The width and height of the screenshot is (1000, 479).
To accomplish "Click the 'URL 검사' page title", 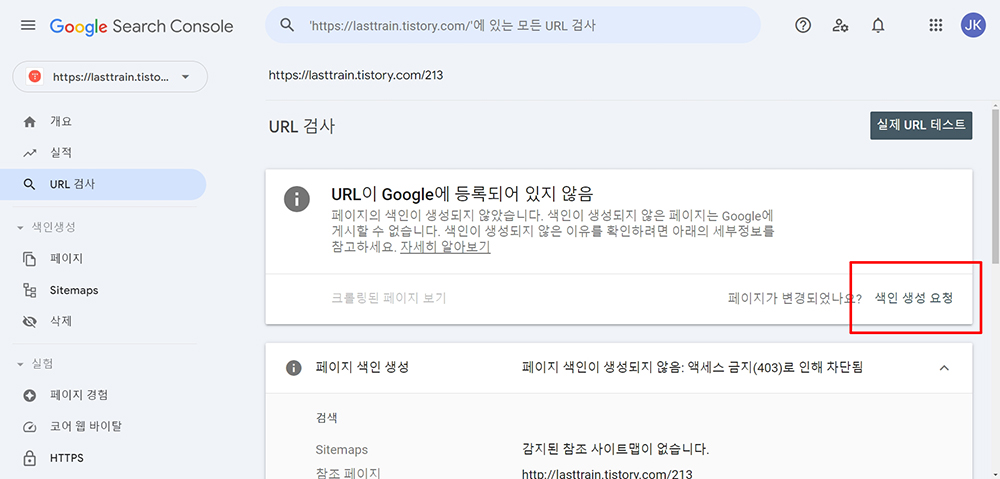I will click(x=302, y=126).
